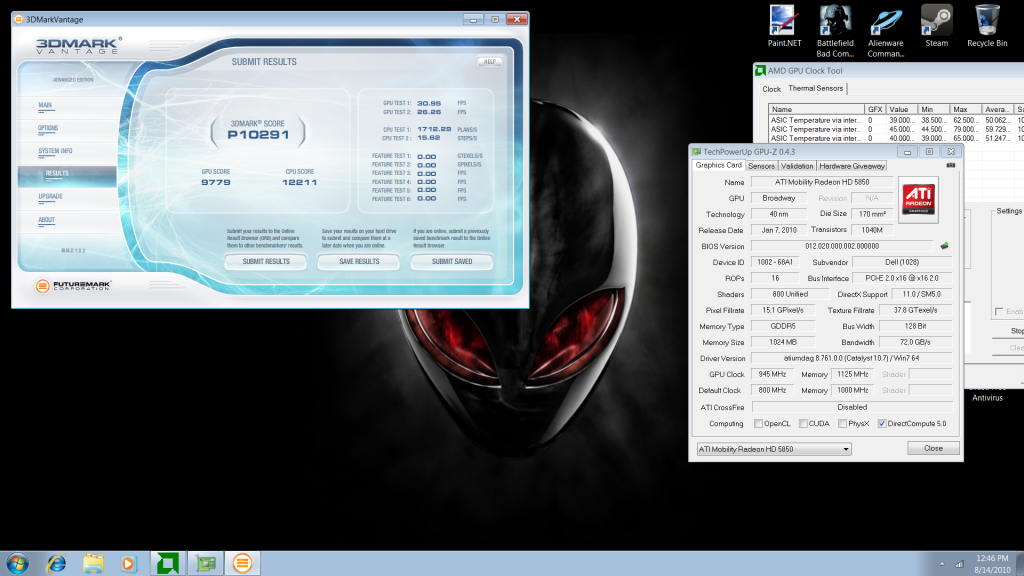Click the Max column header in sensor table
This screenshot has height=576, width=1024.
coord(965,109)
